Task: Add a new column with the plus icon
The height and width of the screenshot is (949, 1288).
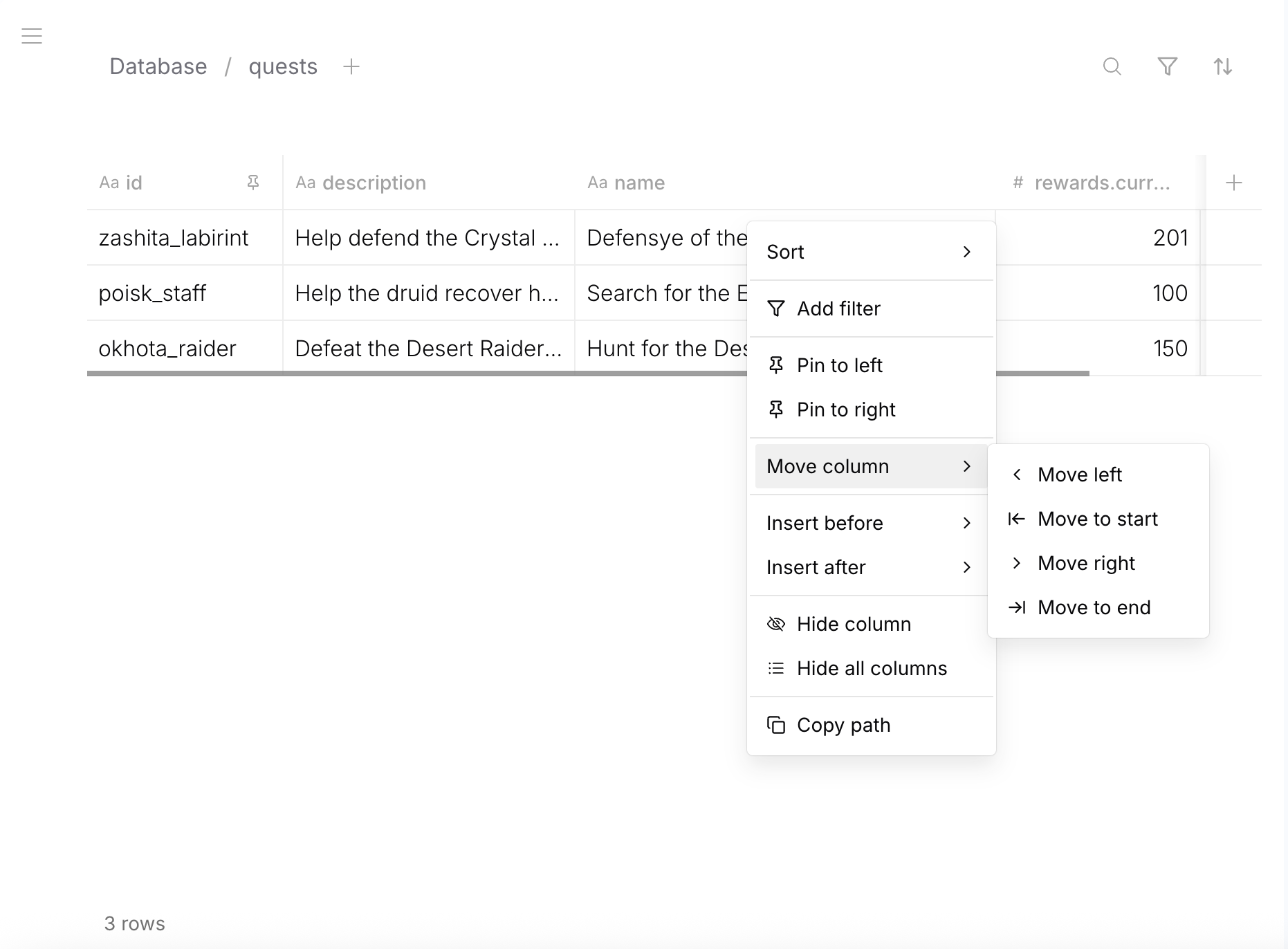Action: [1235, 182]
